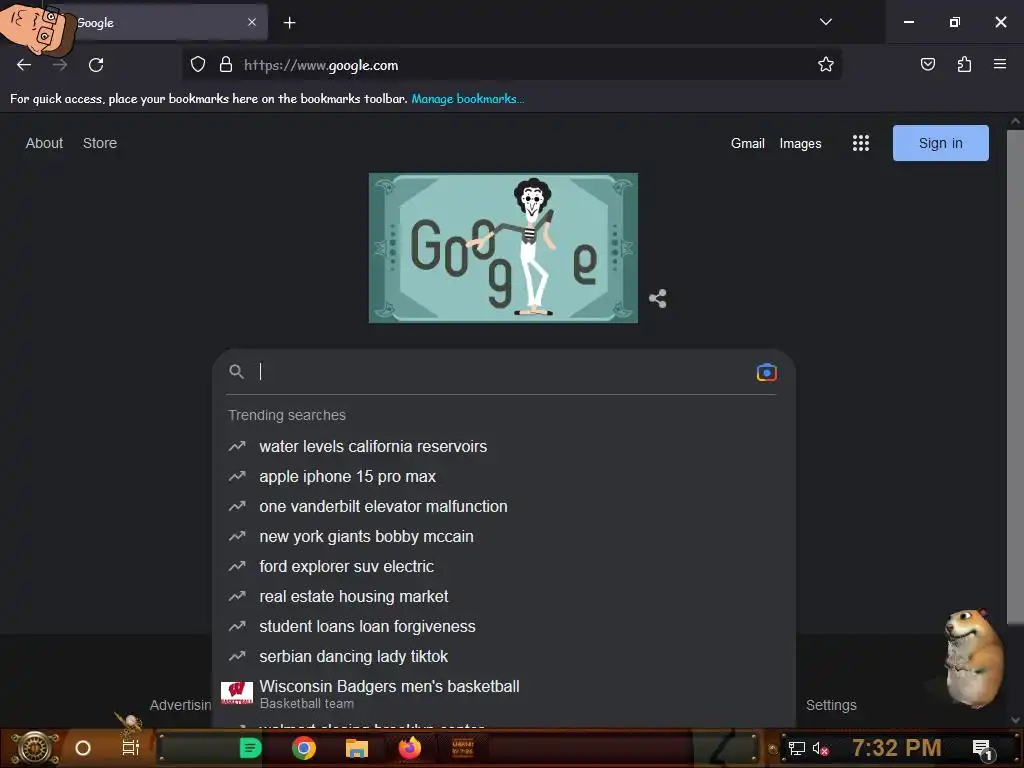Screen dimensions: 1024x768
Task: Open the network icon in system tray
Action: 797,748
